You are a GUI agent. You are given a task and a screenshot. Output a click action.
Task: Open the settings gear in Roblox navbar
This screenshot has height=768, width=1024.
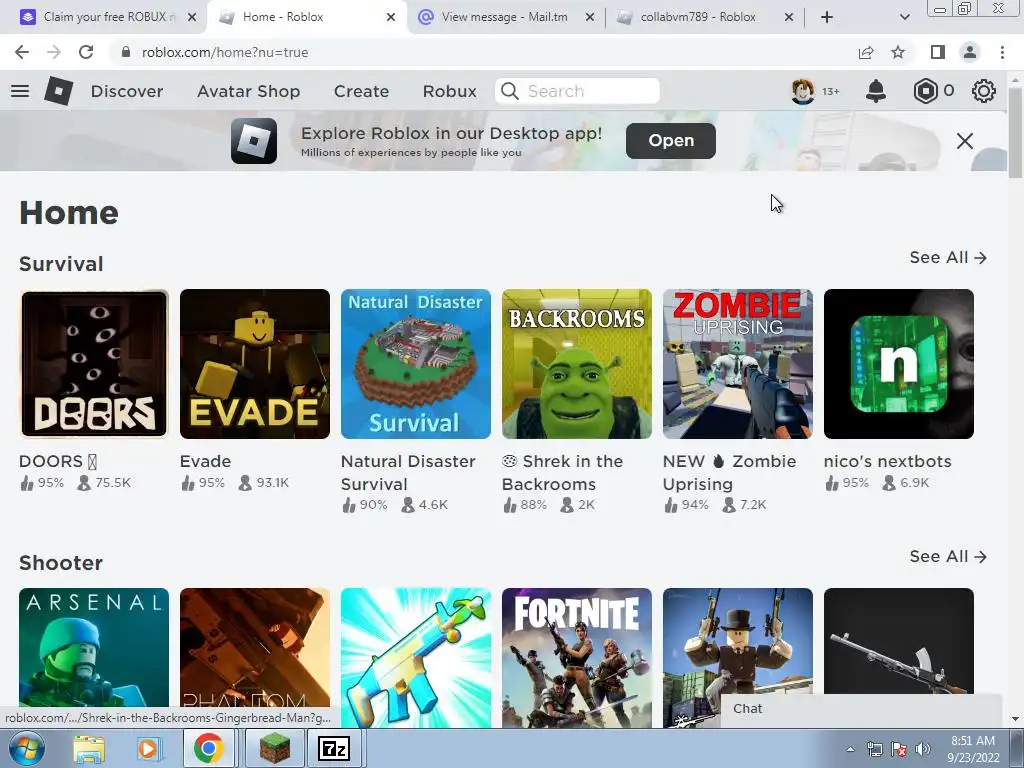pos(984,91)
